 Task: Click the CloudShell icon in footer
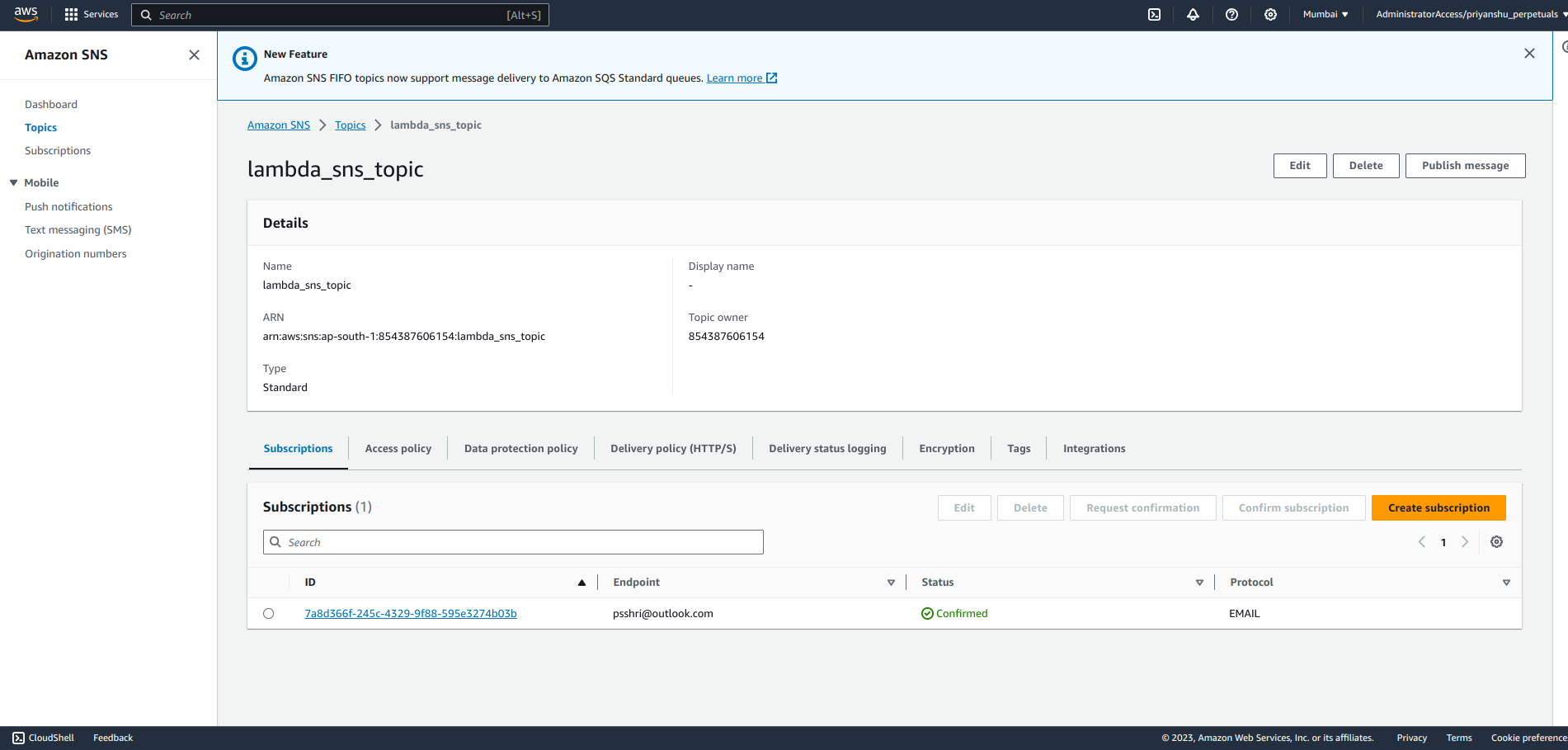(18, 738)
